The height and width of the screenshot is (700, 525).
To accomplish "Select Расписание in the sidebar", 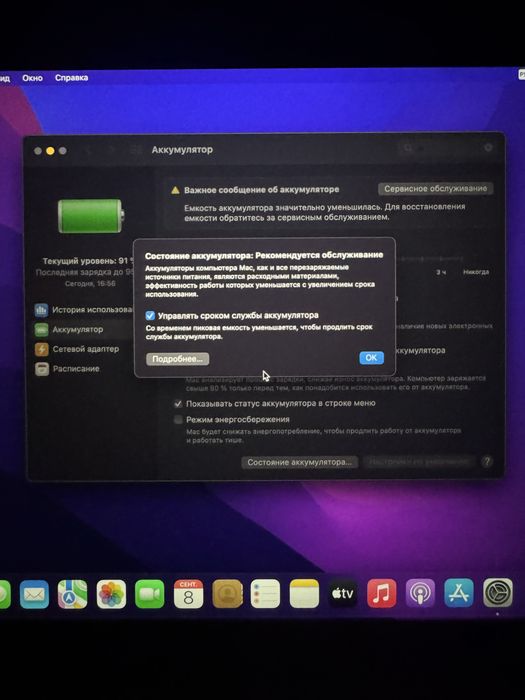I will pyautogui.click(x=67, y=369).
